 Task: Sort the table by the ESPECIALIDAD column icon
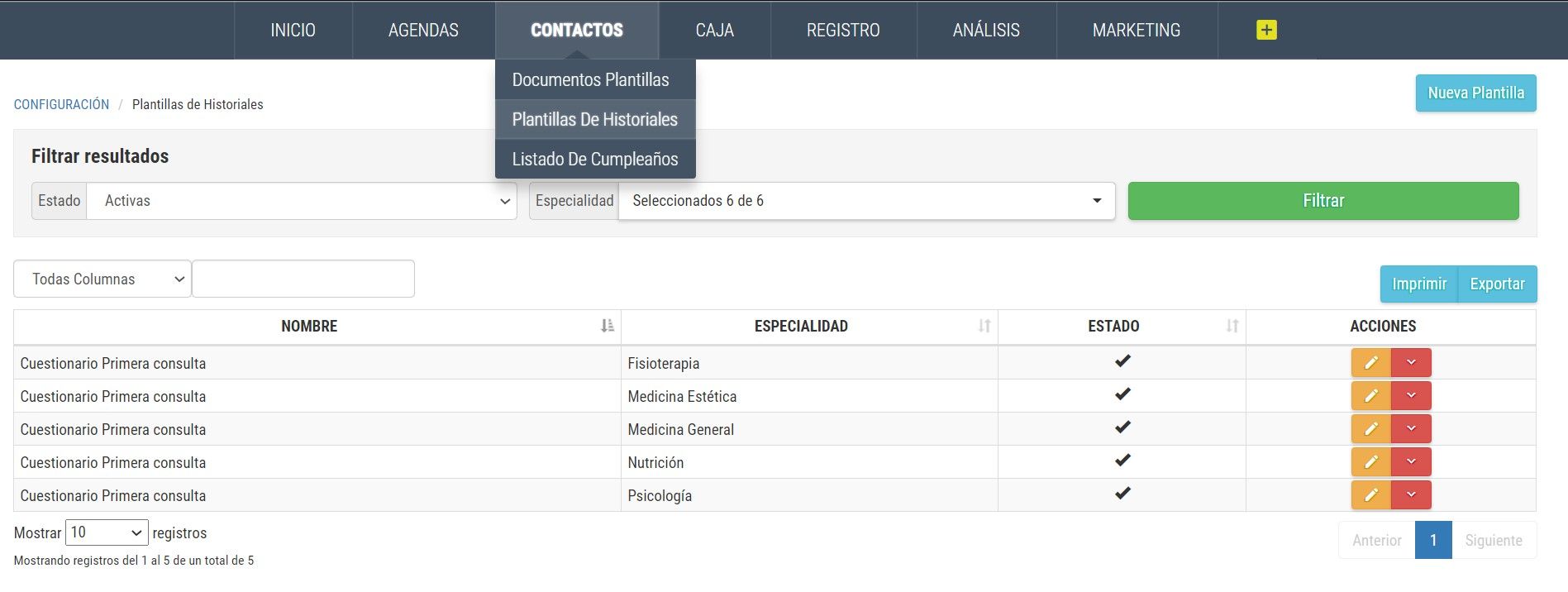coord(984,326)
